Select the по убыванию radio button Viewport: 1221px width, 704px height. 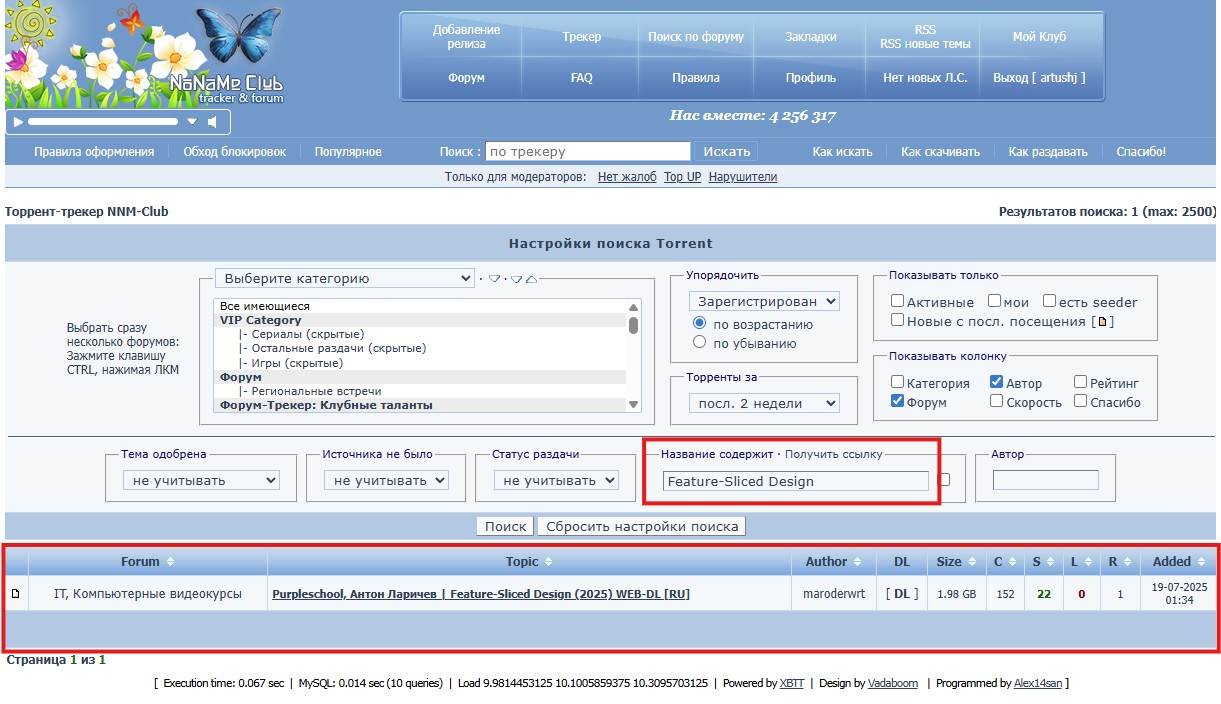pyautogui.click(x=700, y=342)
